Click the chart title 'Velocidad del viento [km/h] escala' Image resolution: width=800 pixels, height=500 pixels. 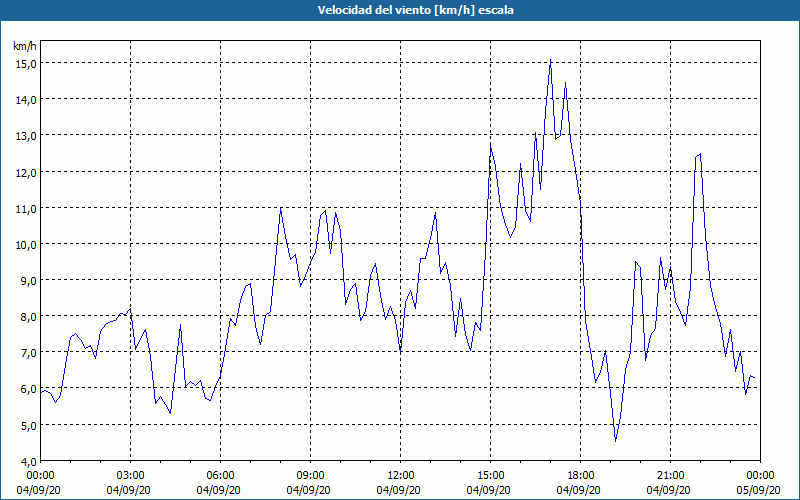coord(415,10)
